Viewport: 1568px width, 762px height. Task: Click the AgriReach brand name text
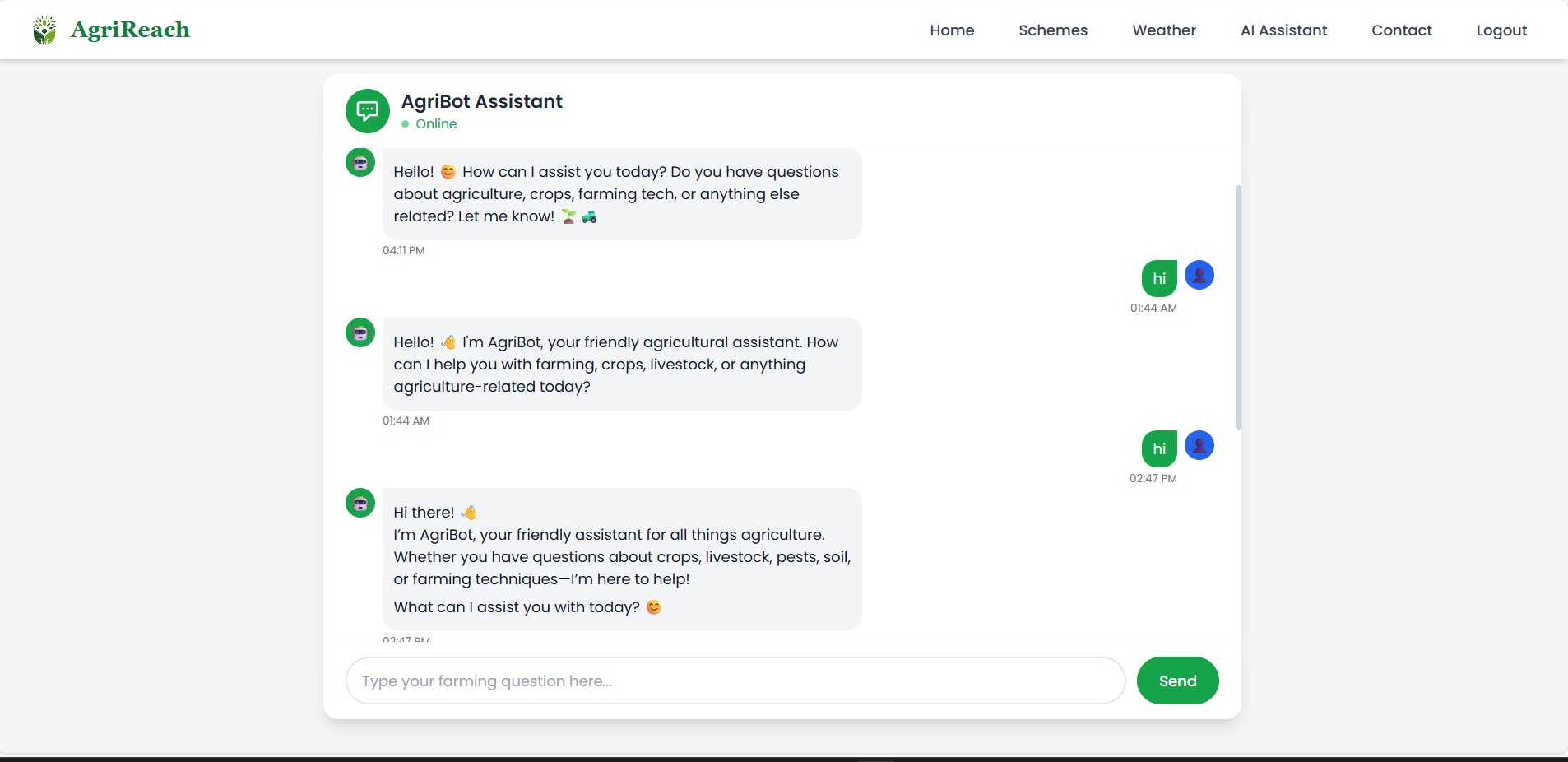click(130, 30)
